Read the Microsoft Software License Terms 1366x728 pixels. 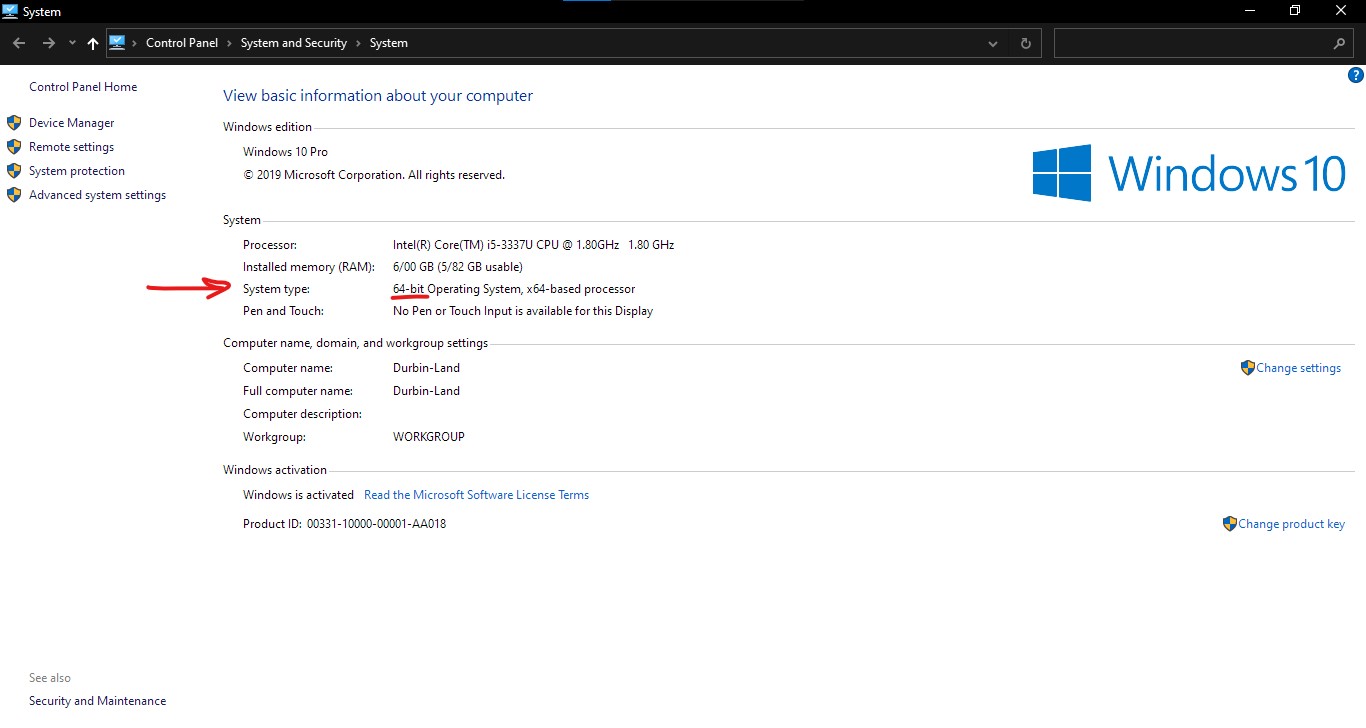(476, 495)
